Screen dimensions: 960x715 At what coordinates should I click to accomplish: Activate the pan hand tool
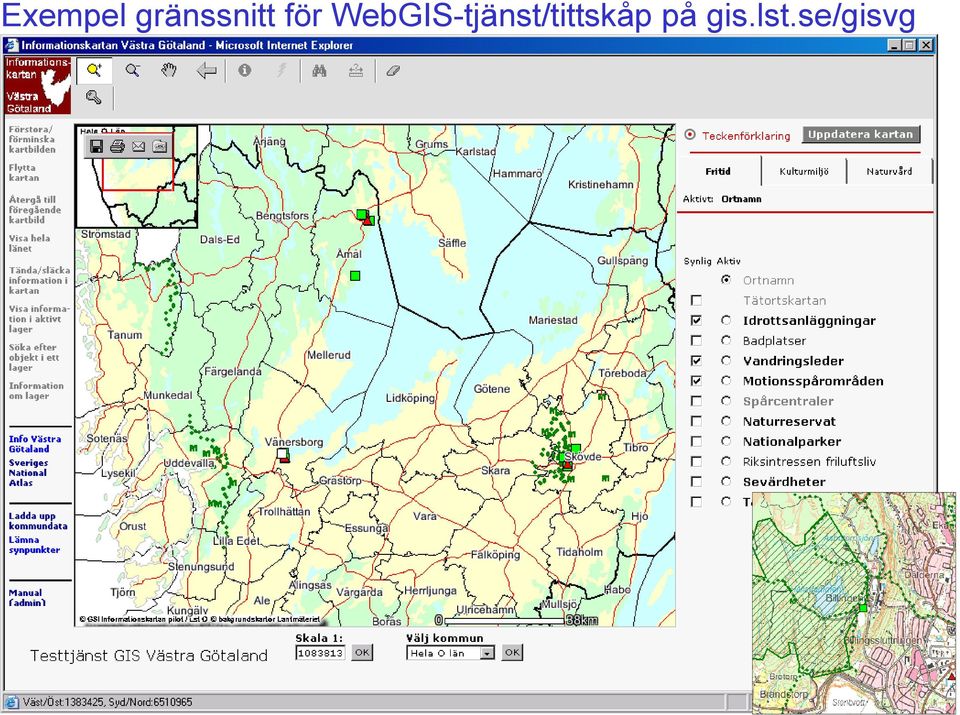click(169, 70)
